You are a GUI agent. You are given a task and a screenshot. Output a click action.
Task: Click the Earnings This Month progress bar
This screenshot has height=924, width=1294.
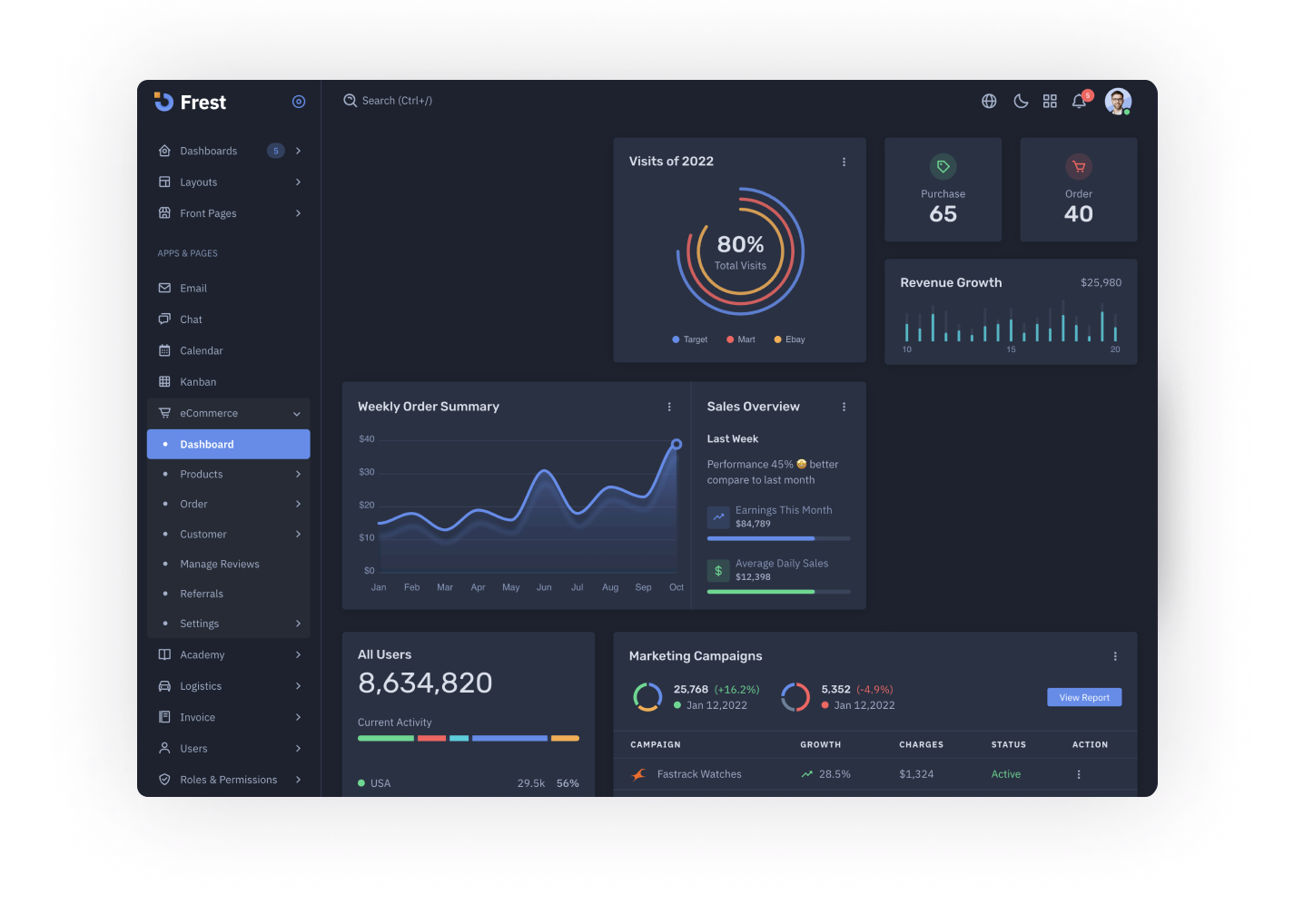(778, 538)
